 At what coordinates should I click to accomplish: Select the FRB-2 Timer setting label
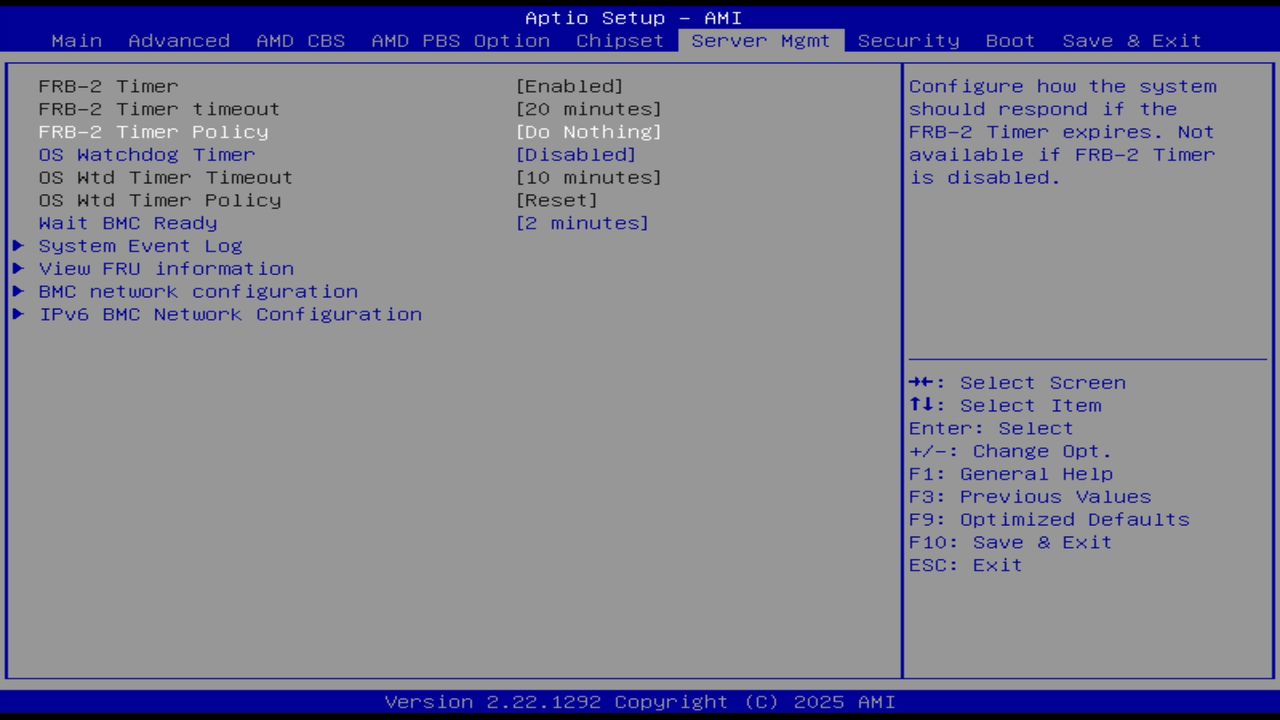tap(109, 87)
